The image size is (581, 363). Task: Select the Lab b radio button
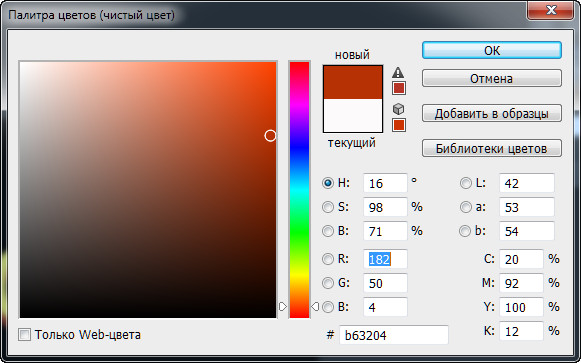tap(465, 231)
